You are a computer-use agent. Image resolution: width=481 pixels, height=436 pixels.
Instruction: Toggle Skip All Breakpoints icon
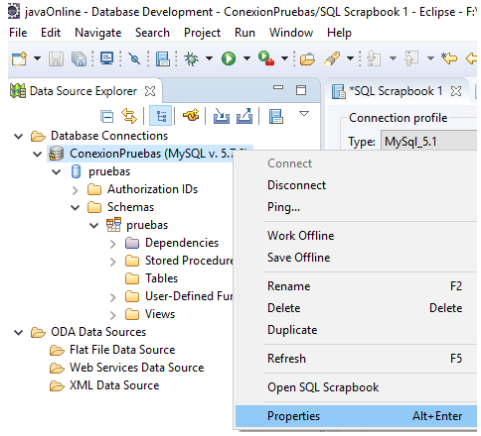tap(134, 59)
